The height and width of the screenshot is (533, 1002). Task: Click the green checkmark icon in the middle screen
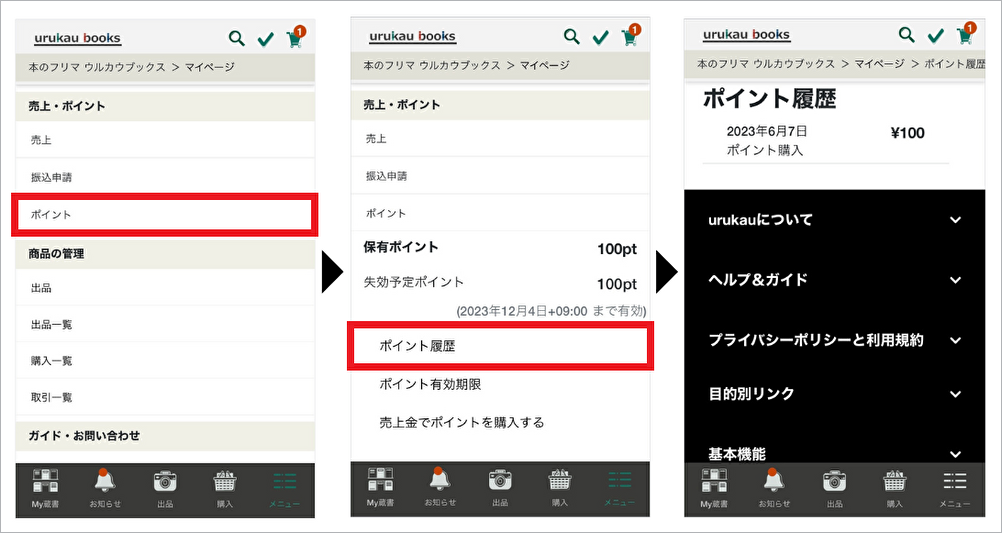600,38
